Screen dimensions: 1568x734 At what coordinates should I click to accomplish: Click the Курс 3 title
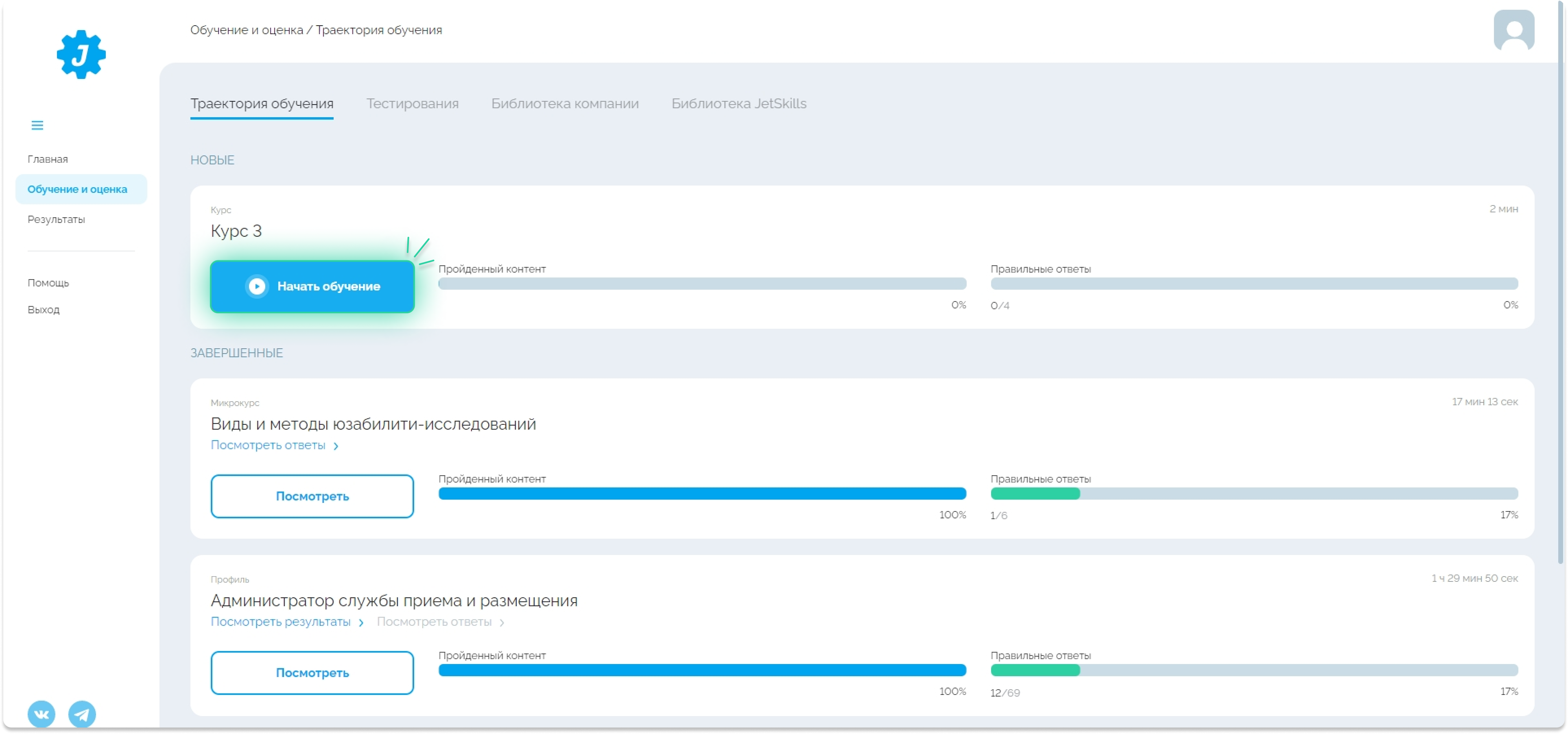pyautogui.click(x=236, y=231)
